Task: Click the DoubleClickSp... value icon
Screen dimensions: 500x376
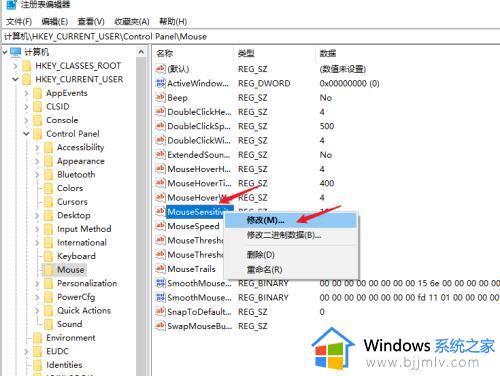Action: [160, 126]
